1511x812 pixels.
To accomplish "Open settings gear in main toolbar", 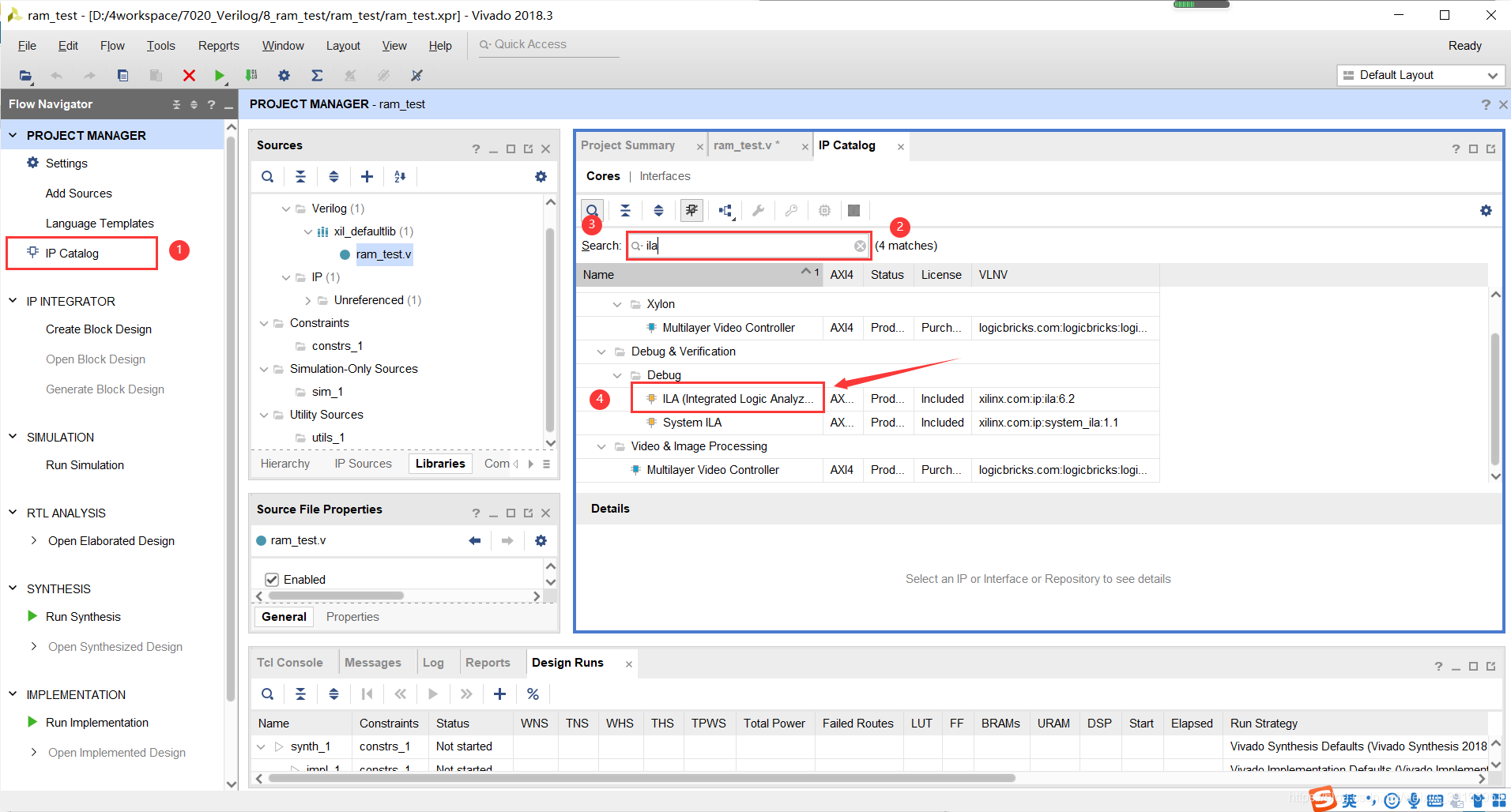I will [x=284, y=76].
